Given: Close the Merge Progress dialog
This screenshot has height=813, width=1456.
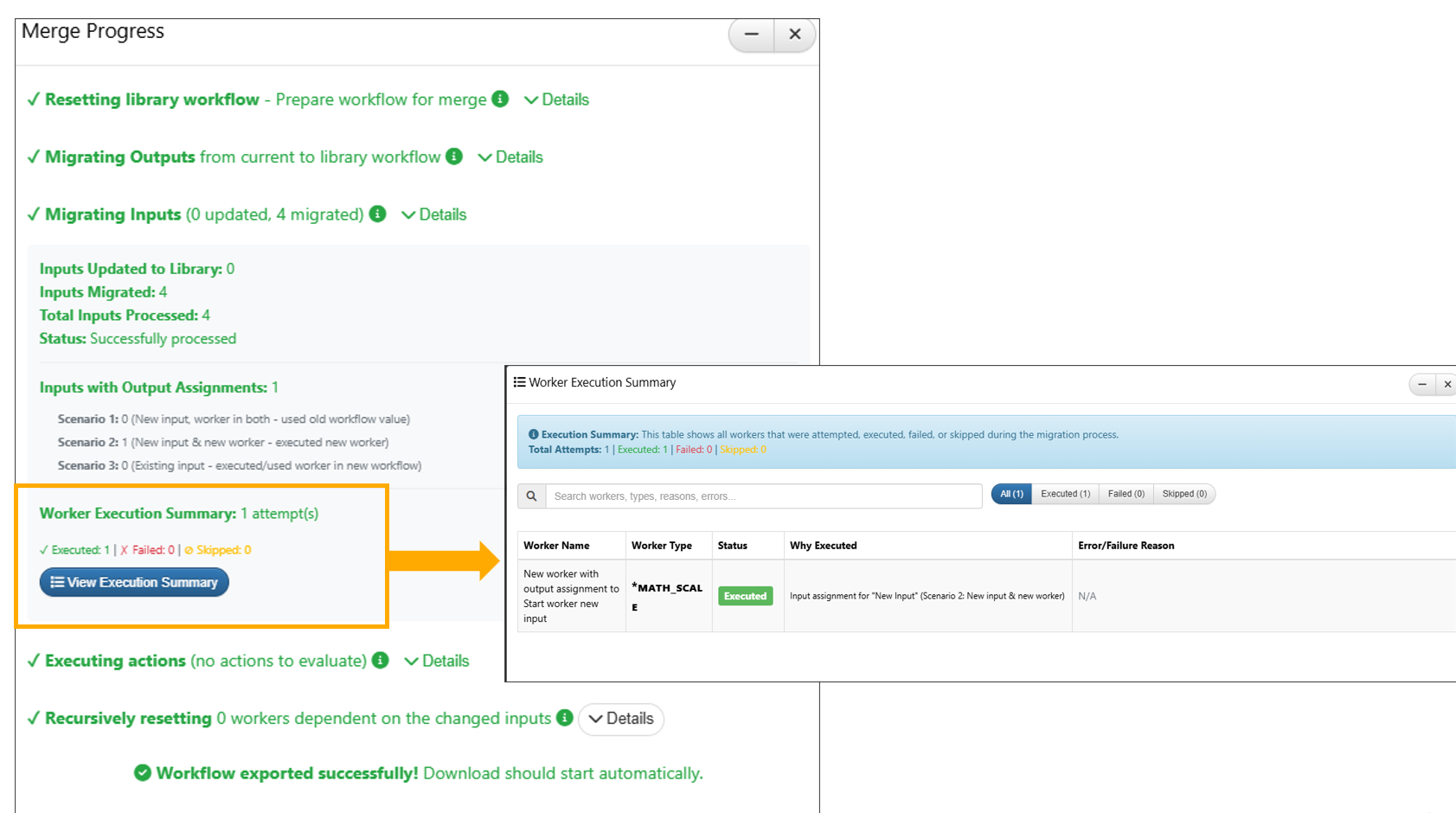Looking at the screenshot, I should click(795, 35).
